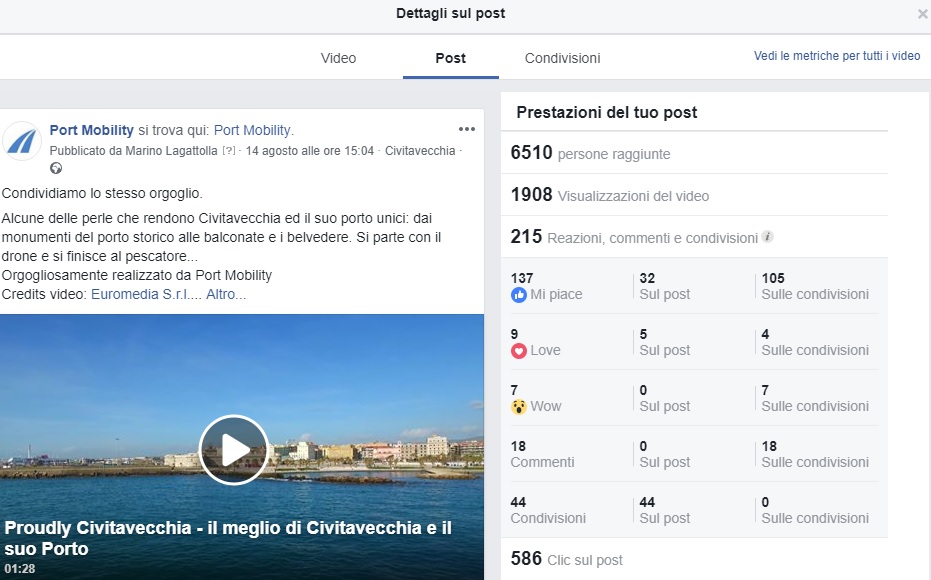The height and width of the screenshot is (580, 931).
Task: Open Vedi le metriche per tutti i video
Action: click(x=837, y=56)
